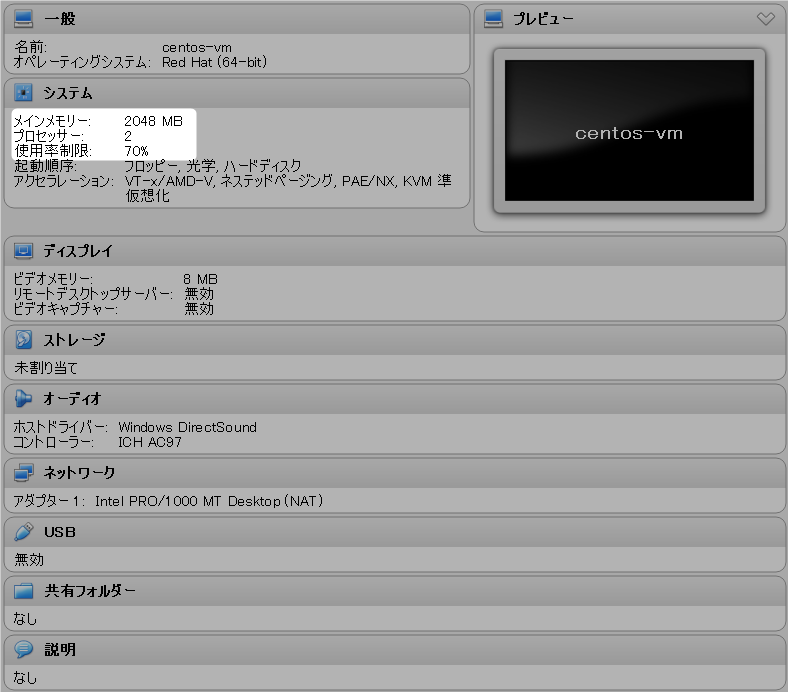This screenshot has height=692, width=788.
Task: Select the remote desktop server 無効 value
Action: [199, 293]
